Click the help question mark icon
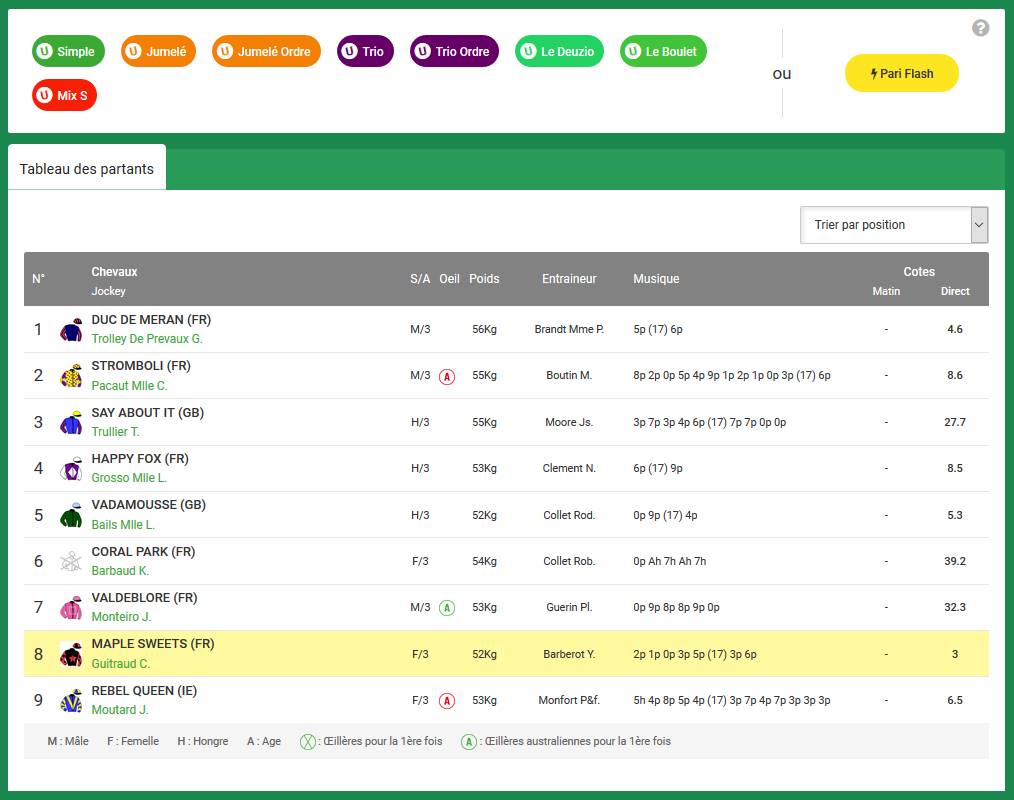 (980, 28)
